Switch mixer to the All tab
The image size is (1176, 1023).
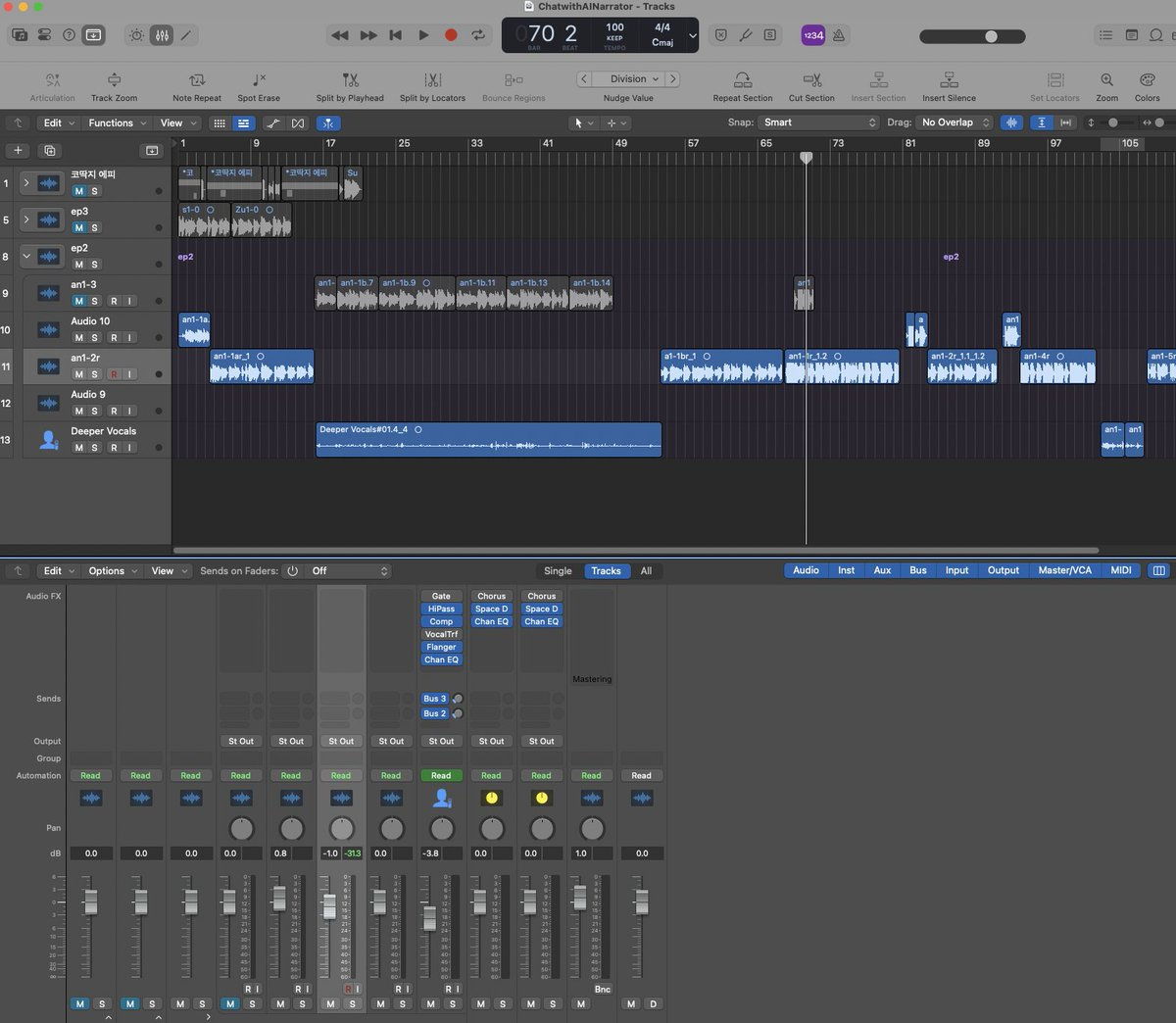pyautogui.click(x=646, y=571)
